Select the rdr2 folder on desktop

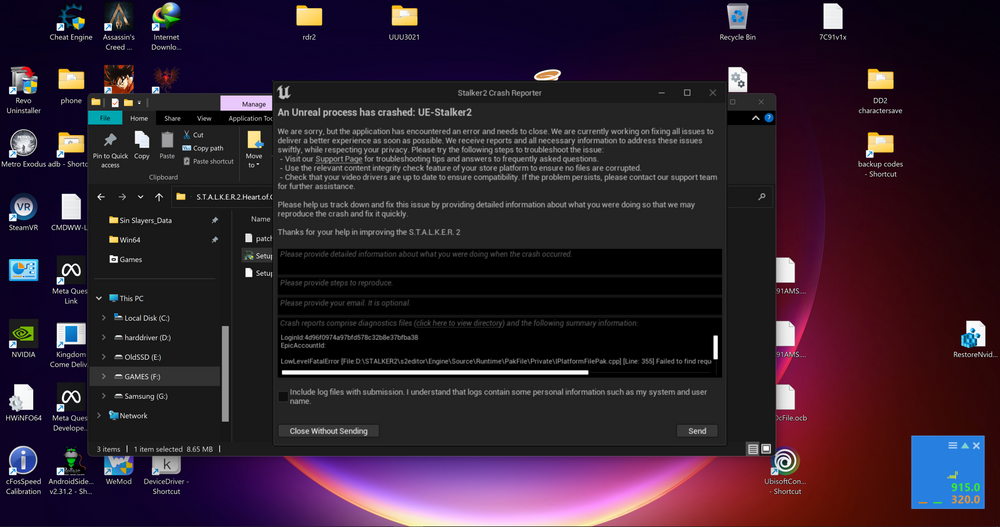pos(309,23)
